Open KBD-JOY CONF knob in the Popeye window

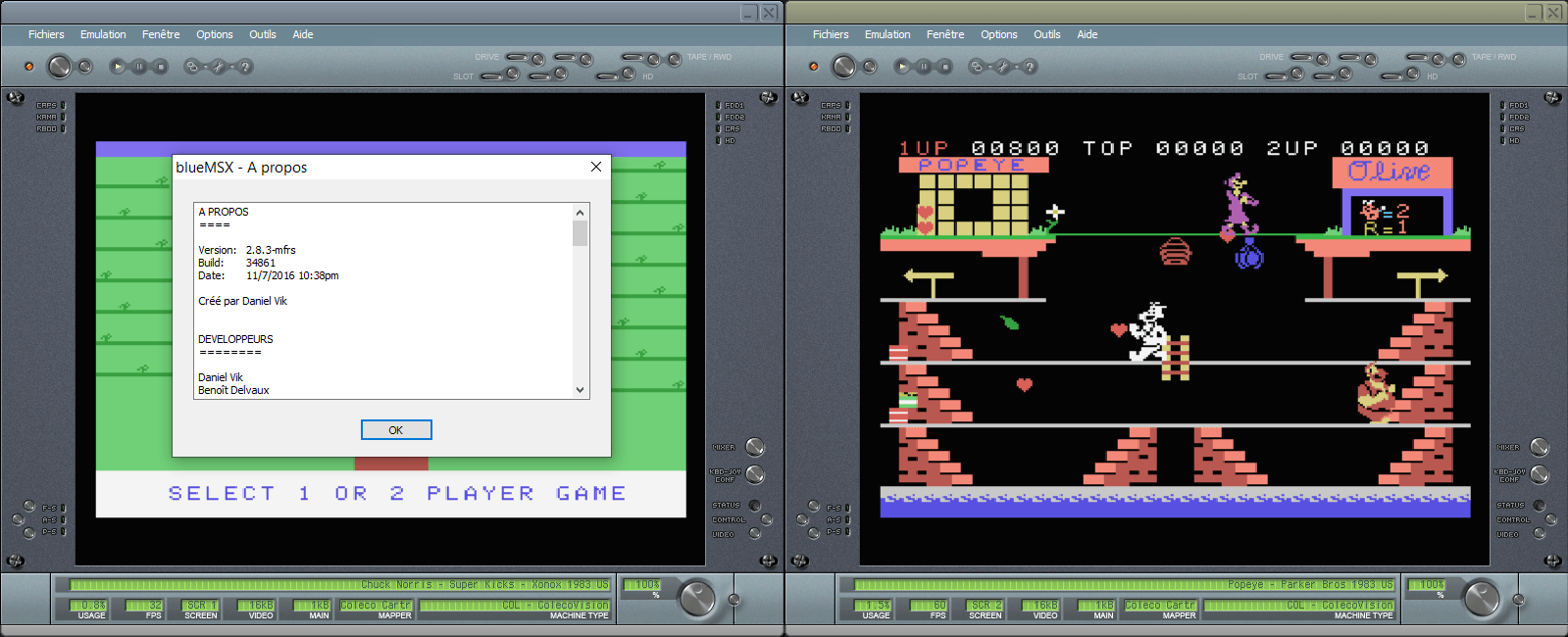(1540, 474)
